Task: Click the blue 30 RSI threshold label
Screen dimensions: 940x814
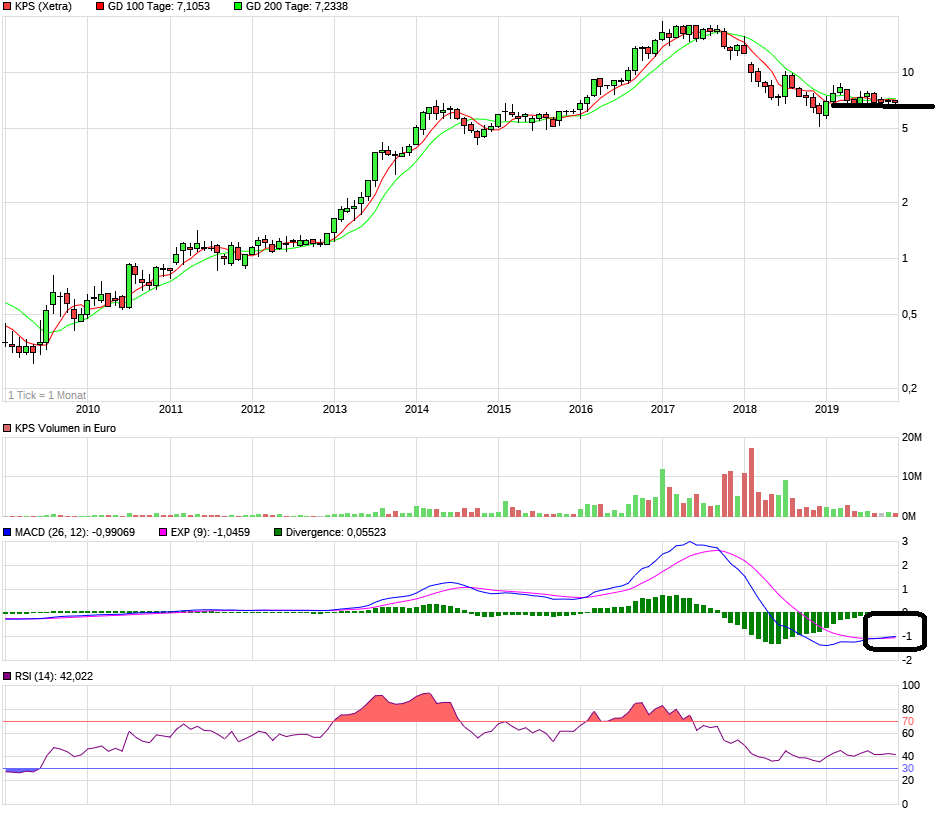Action: tap(908, 769)
